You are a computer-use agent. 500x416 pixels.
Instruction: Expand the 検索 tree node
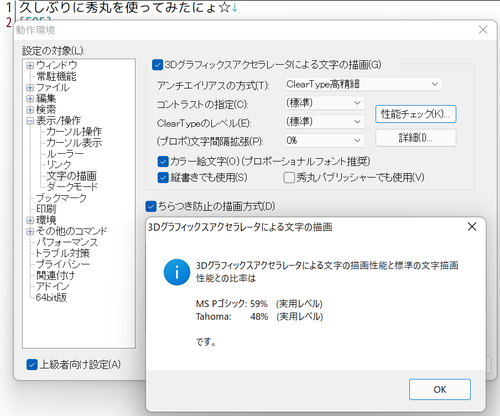click(x=30, y=110)
